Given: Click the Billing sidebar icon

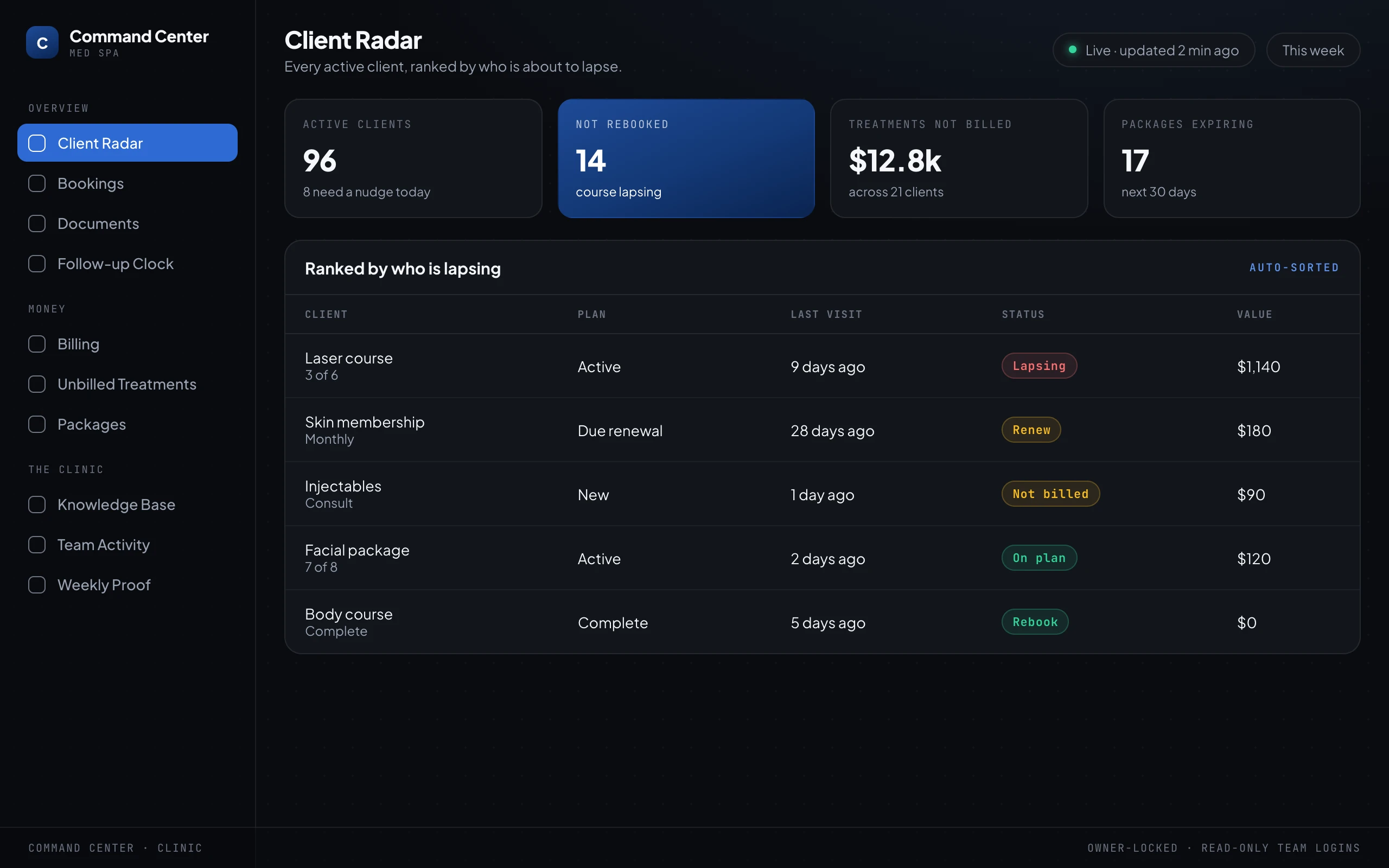Looking at the screenshot, I should 37,344.
